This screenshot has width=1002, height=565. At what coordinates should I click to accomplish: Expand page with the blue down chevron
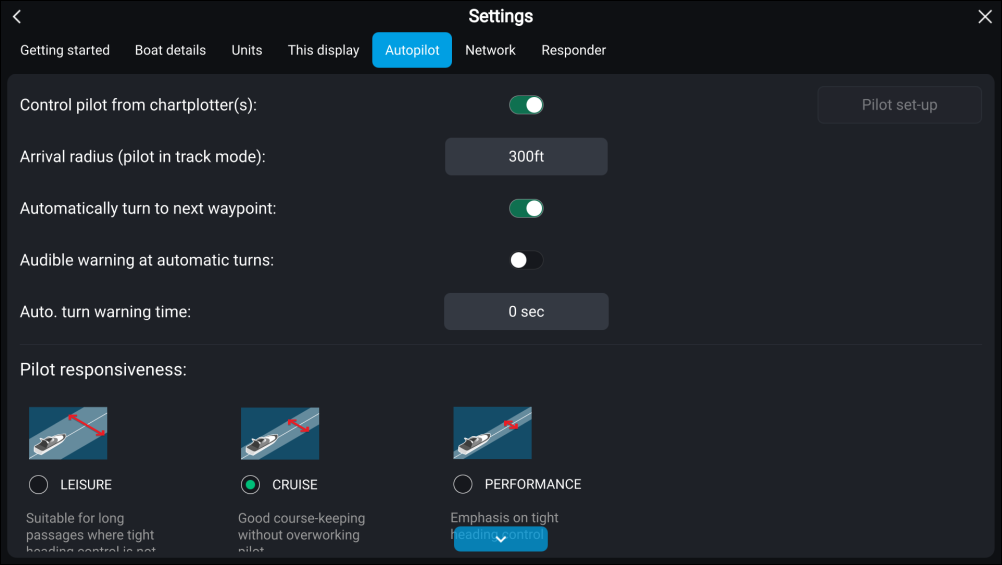click(x=500, y=539)
